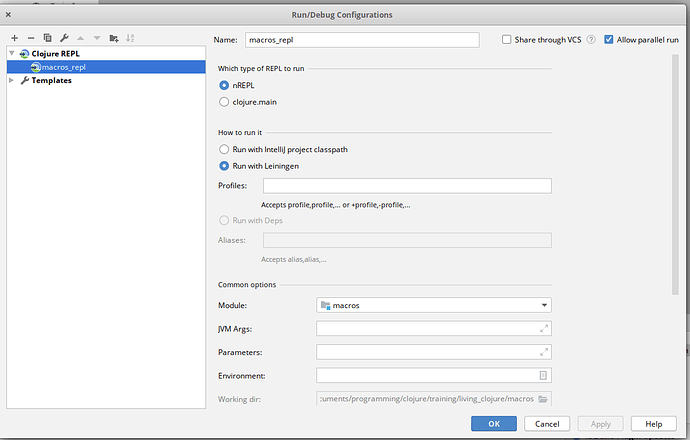Click the 'Which type of REPL to run' heading
This screenshot has width=690, height=440.
click(x=261, y=69)
